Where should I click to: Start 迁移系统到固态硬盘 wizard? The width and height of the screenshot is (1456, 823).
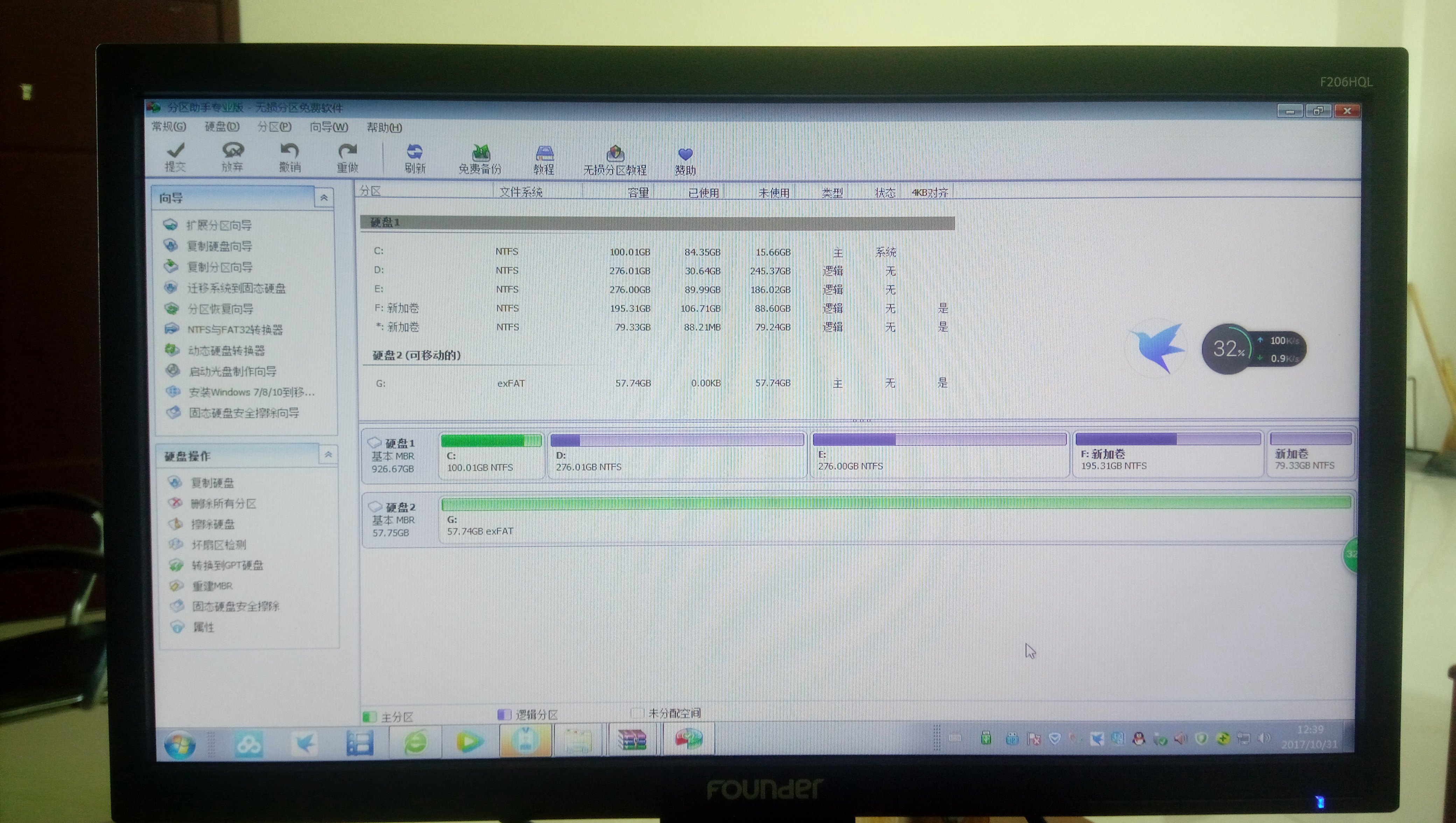point(236,288)
